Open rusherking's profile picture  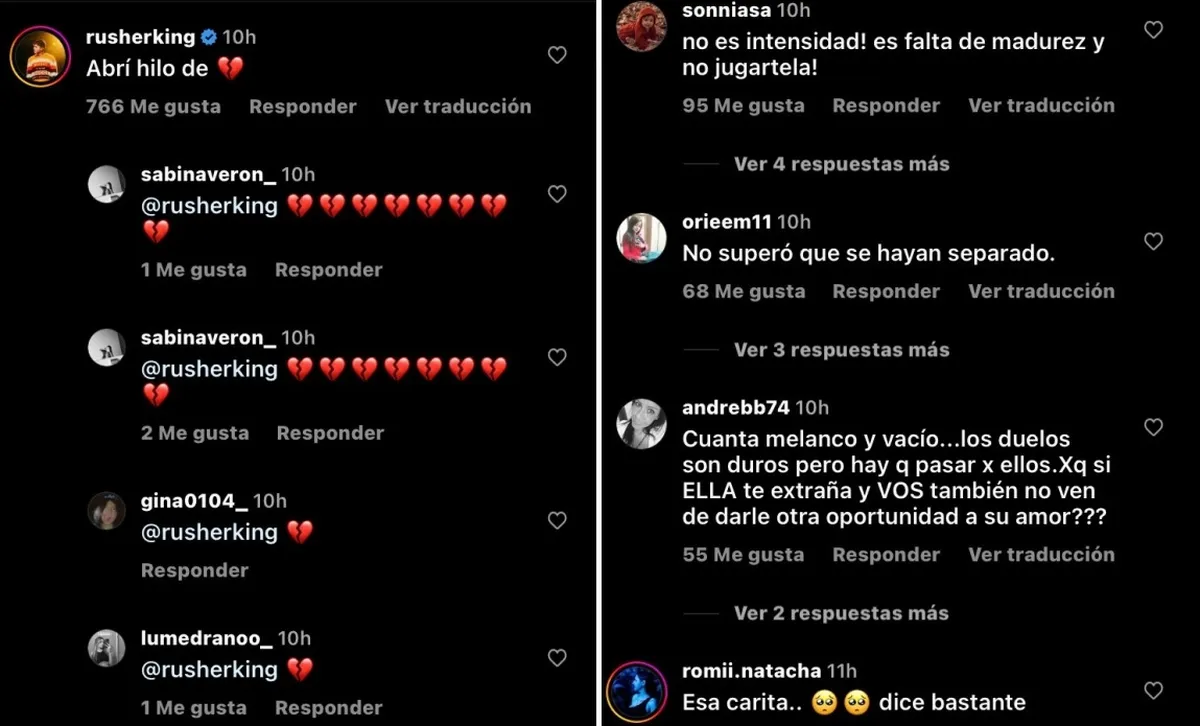click(40, 57)
